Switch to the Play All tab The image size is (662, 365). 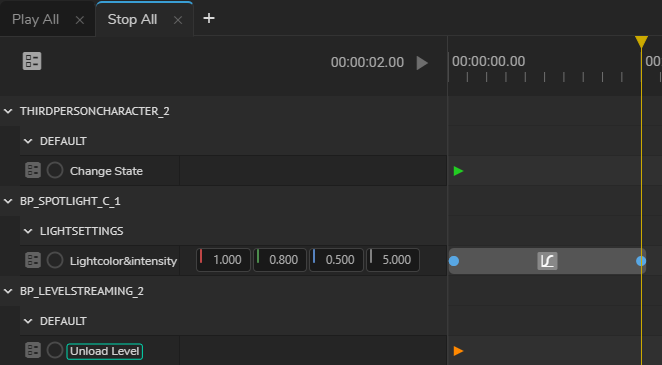35,19
